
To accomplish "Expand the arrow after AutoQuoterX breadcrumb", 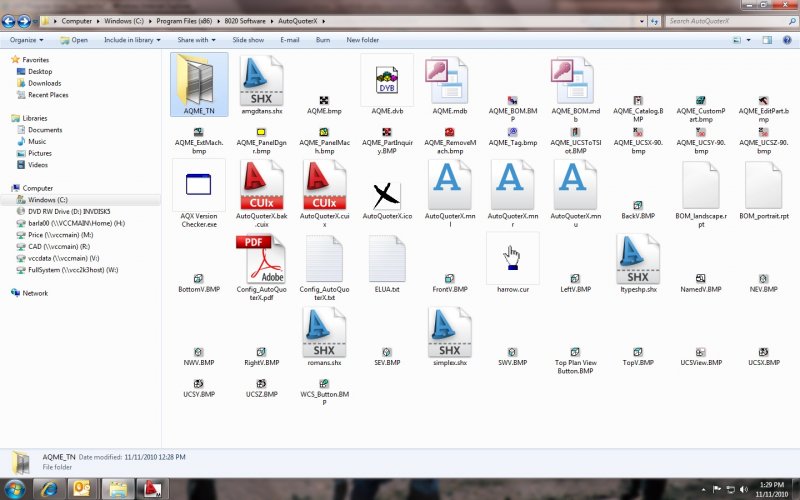I will (x=323, y=21).
